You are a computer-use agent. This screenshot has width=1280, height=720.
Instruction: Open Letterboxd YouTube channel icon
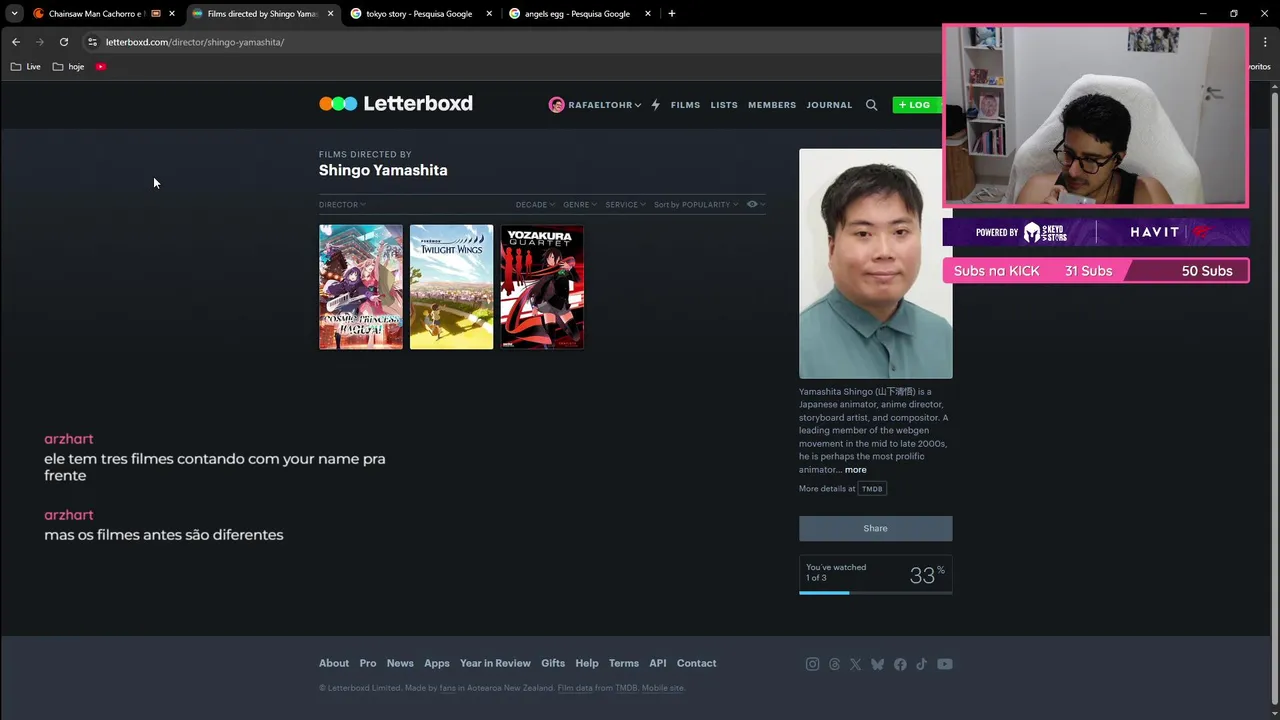point(945,664)
